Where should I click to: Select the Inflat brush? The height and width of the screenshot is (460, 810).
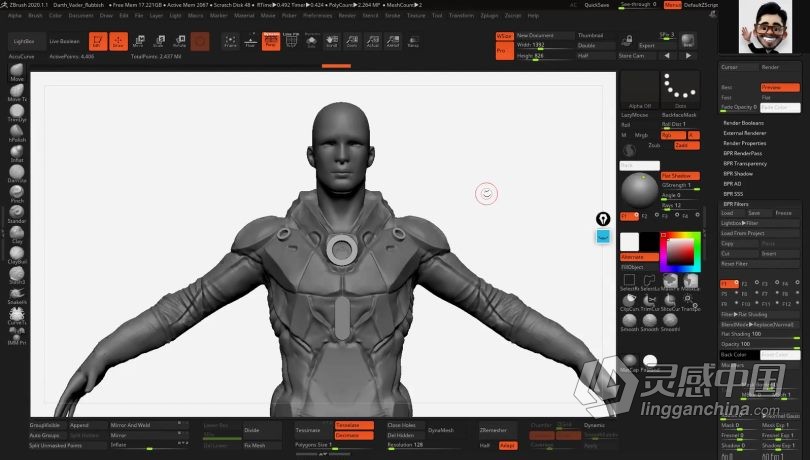(17, 153)
